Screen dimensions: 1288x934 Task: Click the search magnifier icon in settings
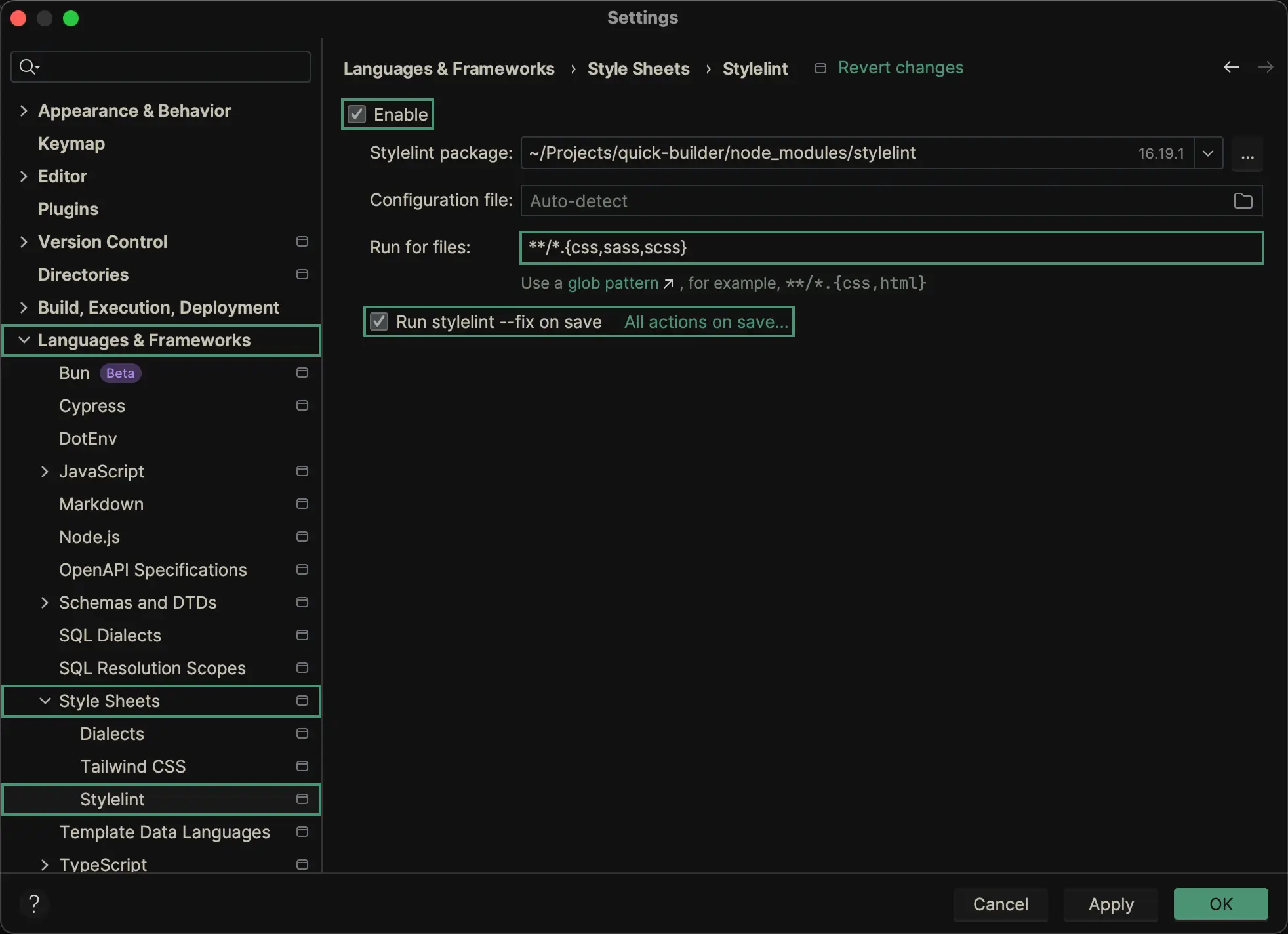[29, 67]
